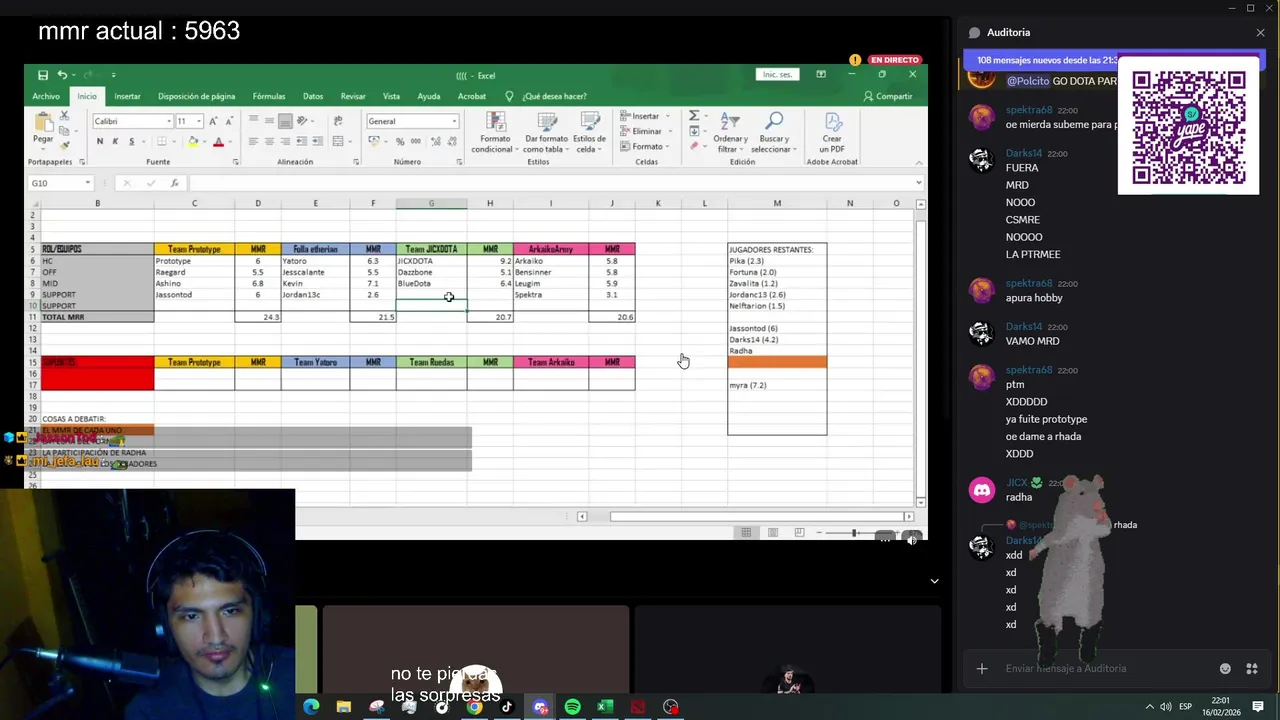
Task: Open the General number format dropdown
Action: coord(454,121)
